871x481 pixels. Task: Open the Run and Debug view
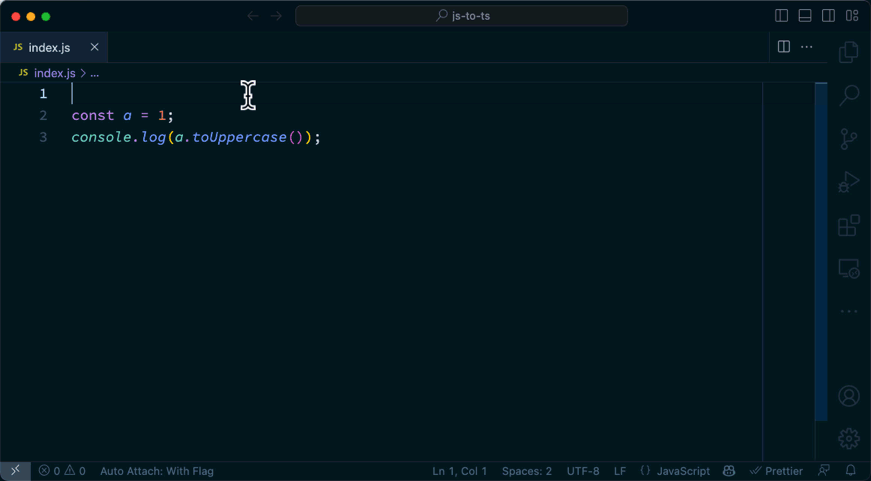(849, 182)
